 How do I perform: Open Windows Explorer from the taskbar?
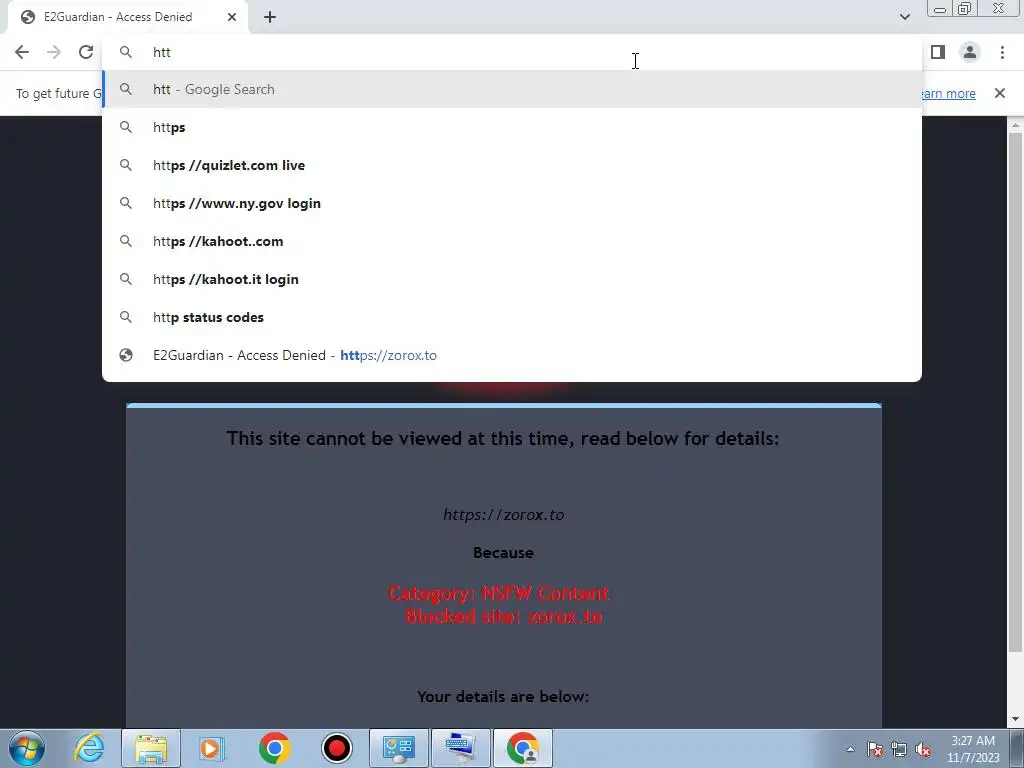click(x=151, y=748)
